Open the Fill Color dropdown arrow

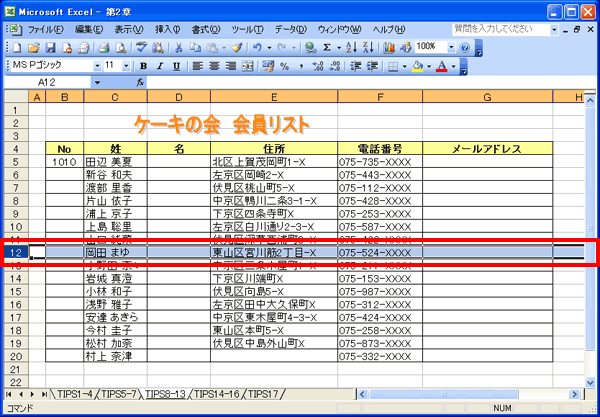click(429, 67)
